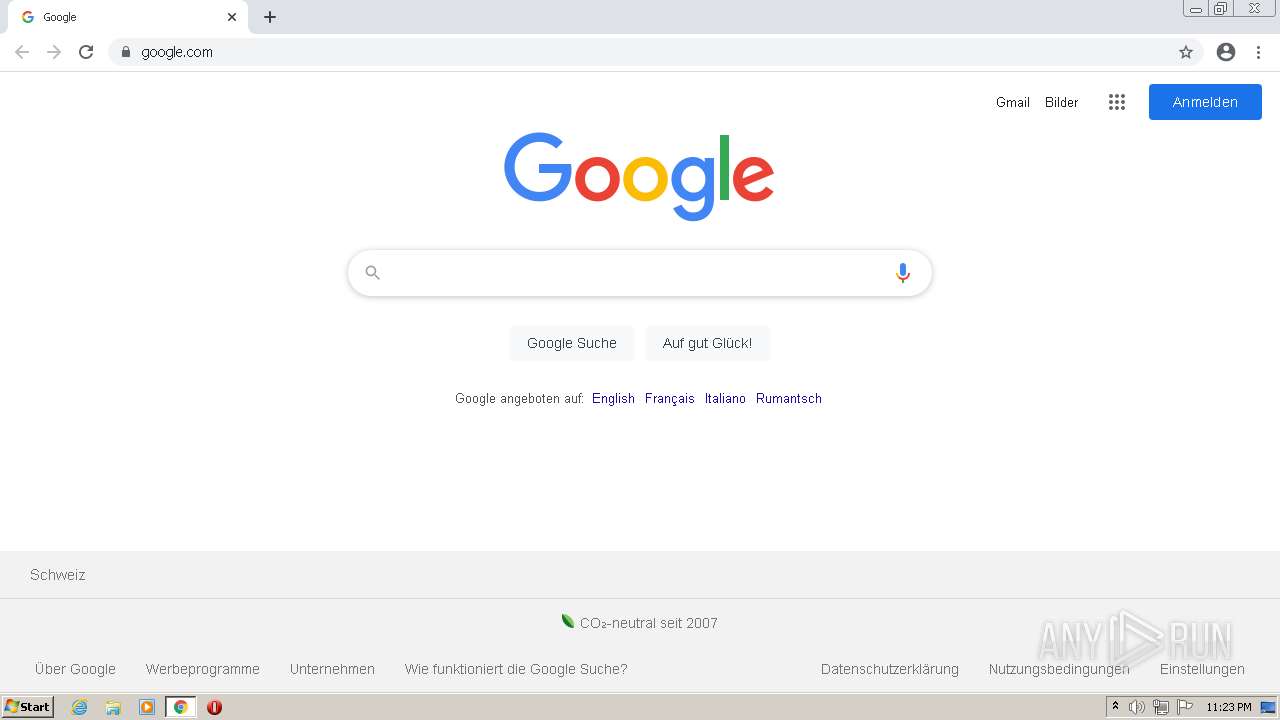The width and height of the screenshot is (1280, 720).
Task: Open the Chrome three-dot menu
Action: coord(1259,52)
